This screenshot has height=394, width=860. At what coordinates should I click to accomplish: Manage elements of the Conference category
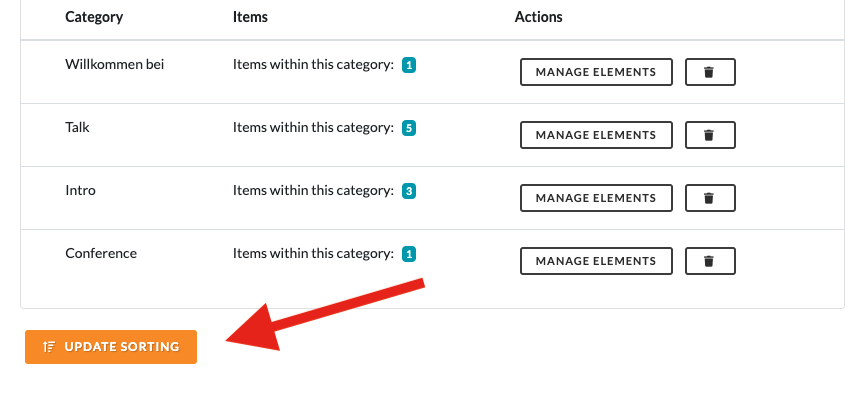pos(596,261)
